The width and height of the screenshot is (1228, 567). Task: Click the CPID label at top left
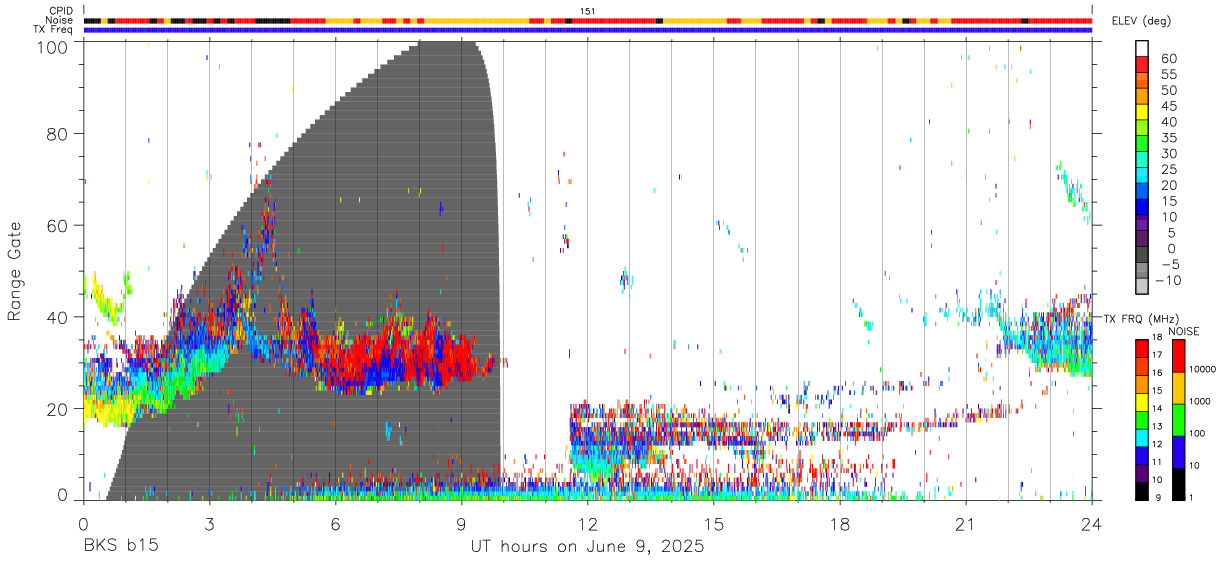pyautogui.click(x=60, y=11)
